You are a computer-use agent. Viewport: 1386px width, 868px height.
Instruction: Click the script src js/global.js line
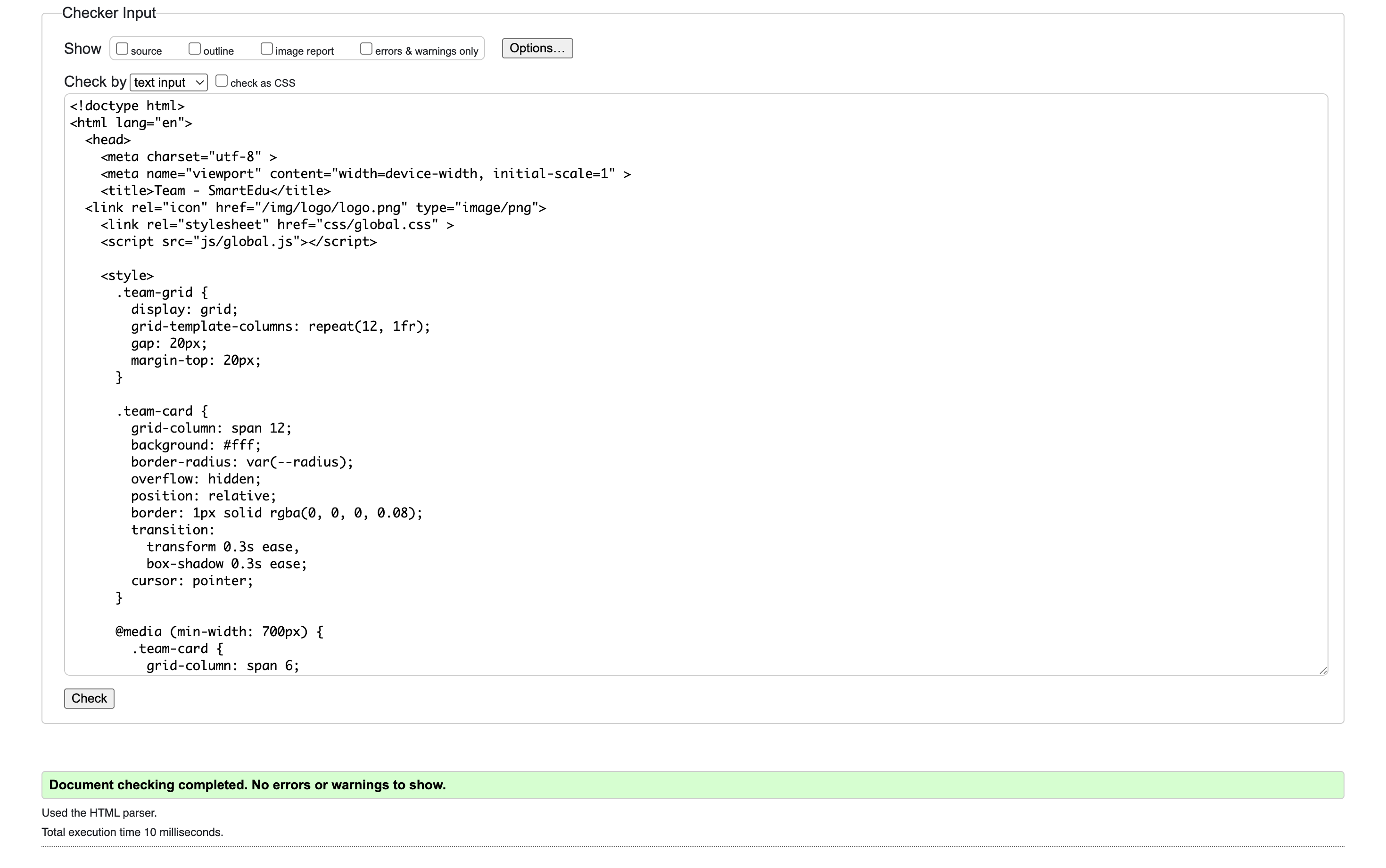pos(238,242)
